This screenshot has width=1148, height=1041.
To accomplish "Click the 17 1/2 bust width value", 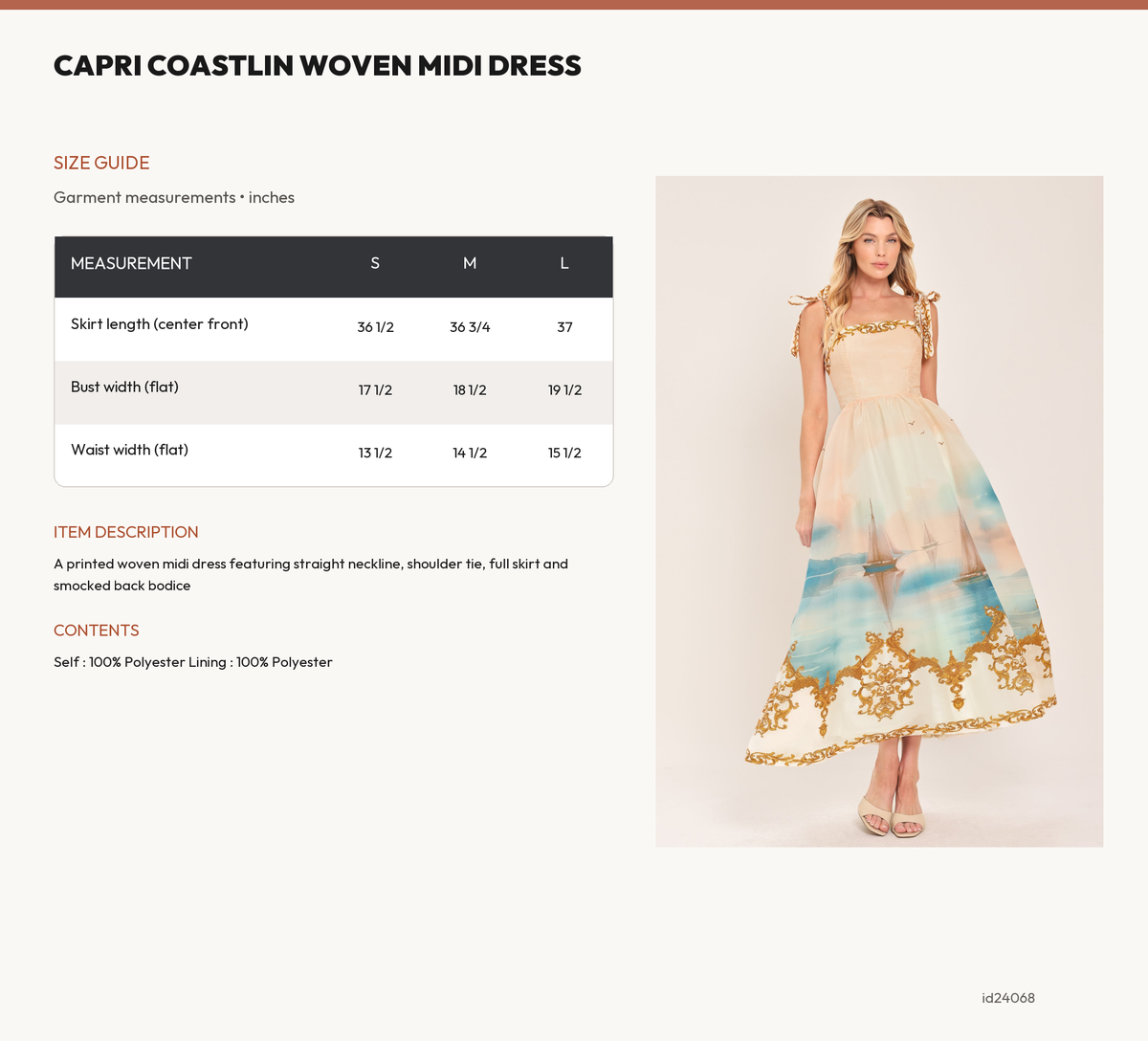I will coord(375,390).
